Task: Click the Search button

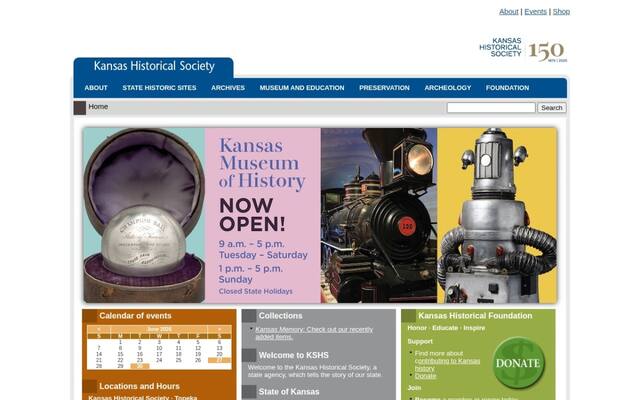Action: click(552, 108)
